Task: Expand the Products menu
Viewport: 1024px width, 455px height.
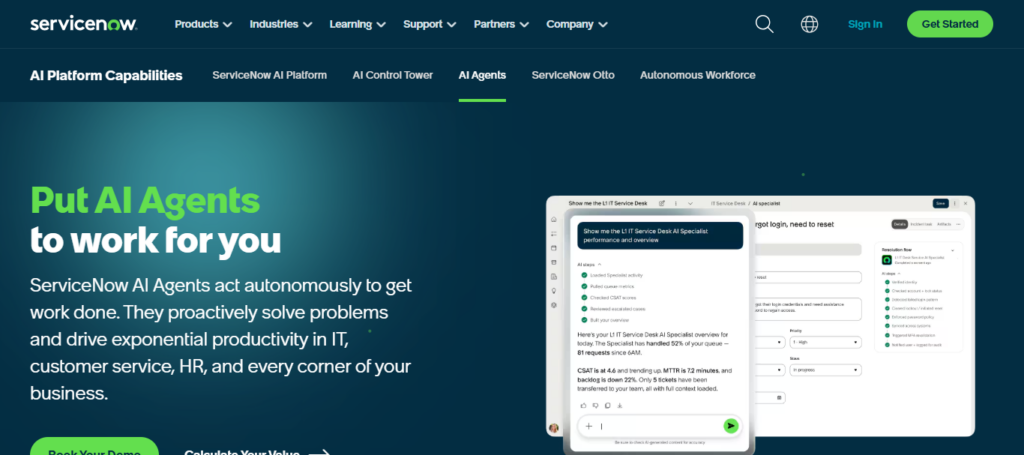Action: point(203,24)
